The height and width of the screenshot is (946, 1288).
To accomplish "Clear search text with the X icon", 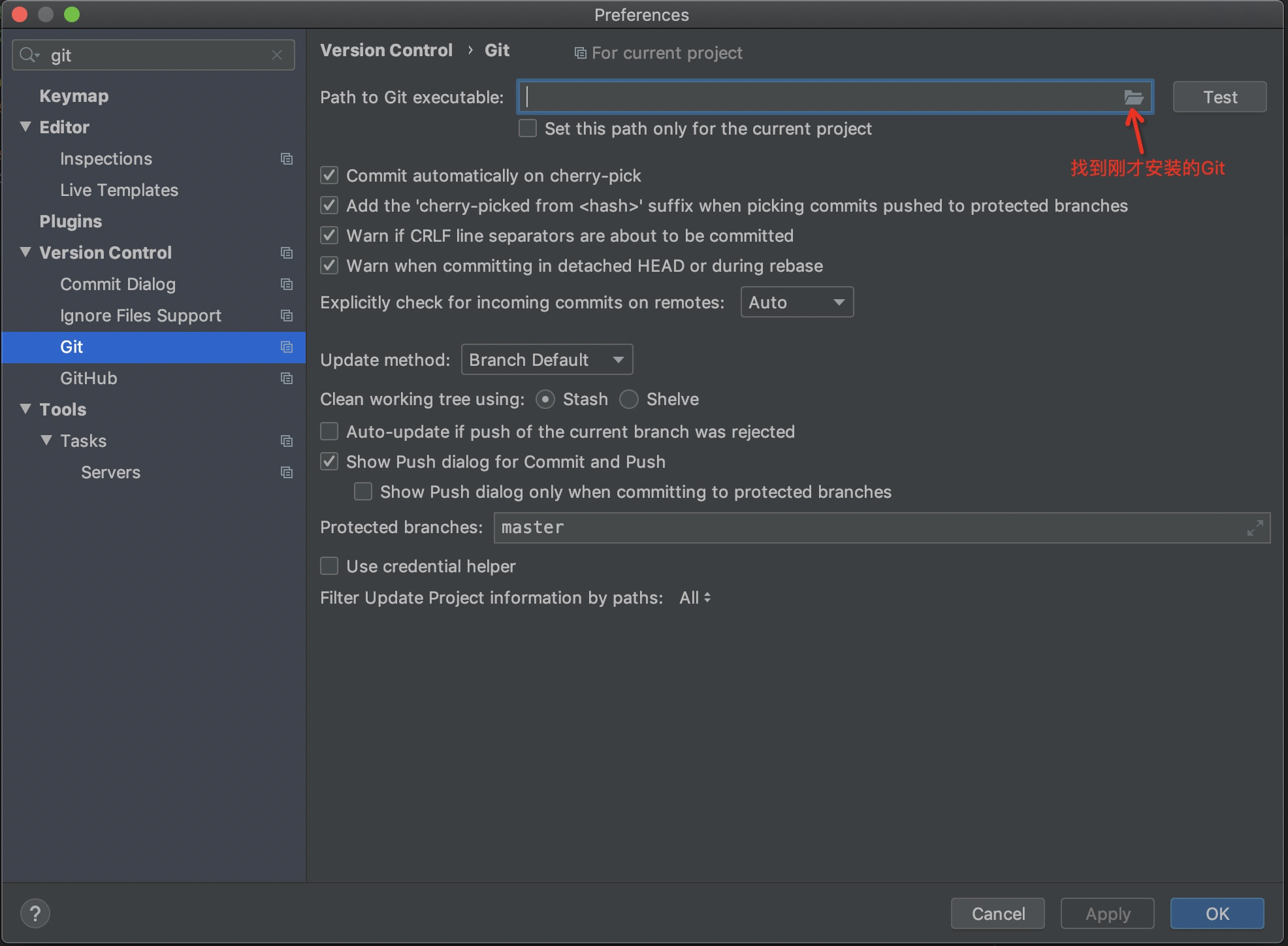I will (277, 56).
